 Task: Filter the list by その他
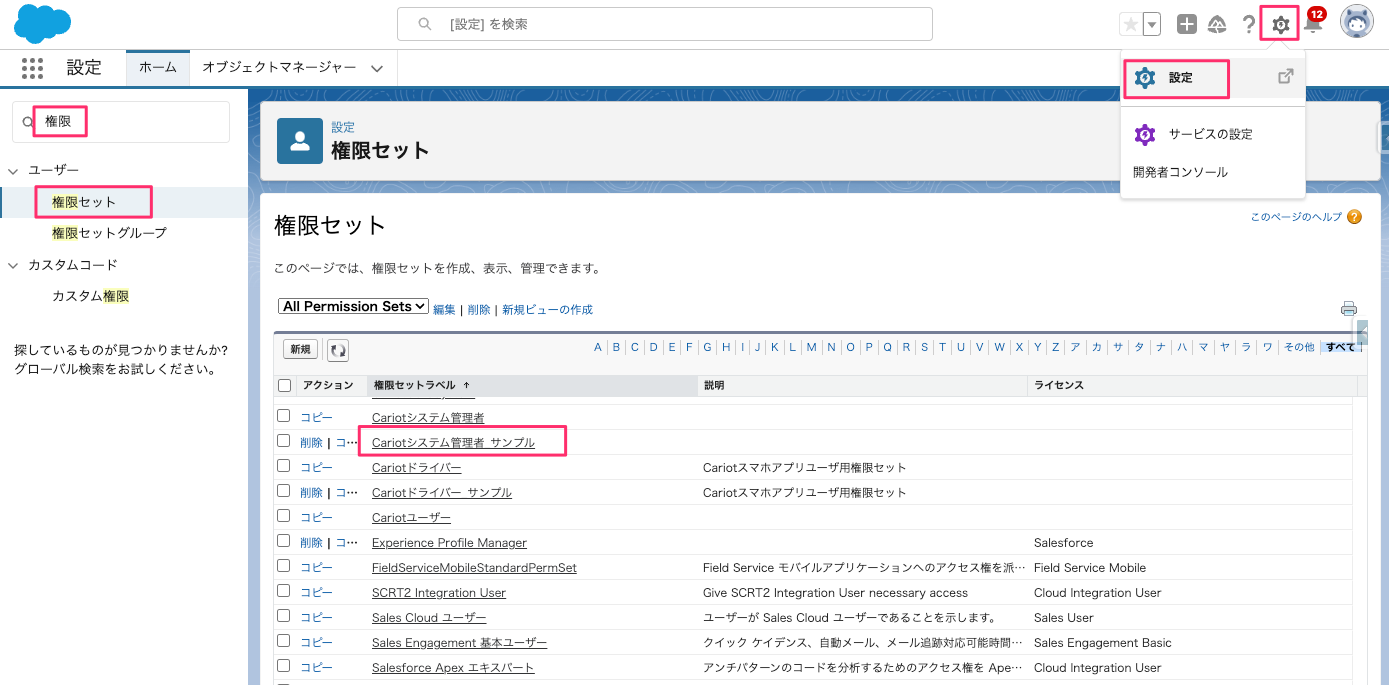(1299, 347)
